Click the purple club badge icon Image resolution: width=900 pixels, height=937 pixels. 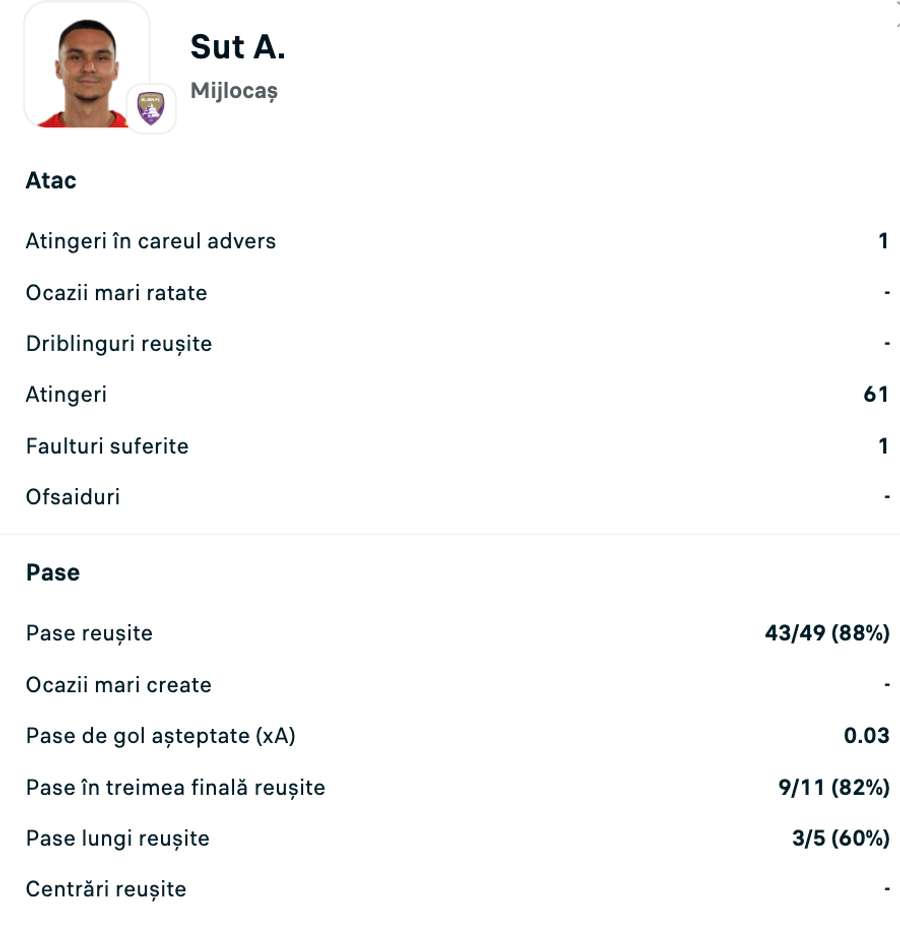coord(151,108)
